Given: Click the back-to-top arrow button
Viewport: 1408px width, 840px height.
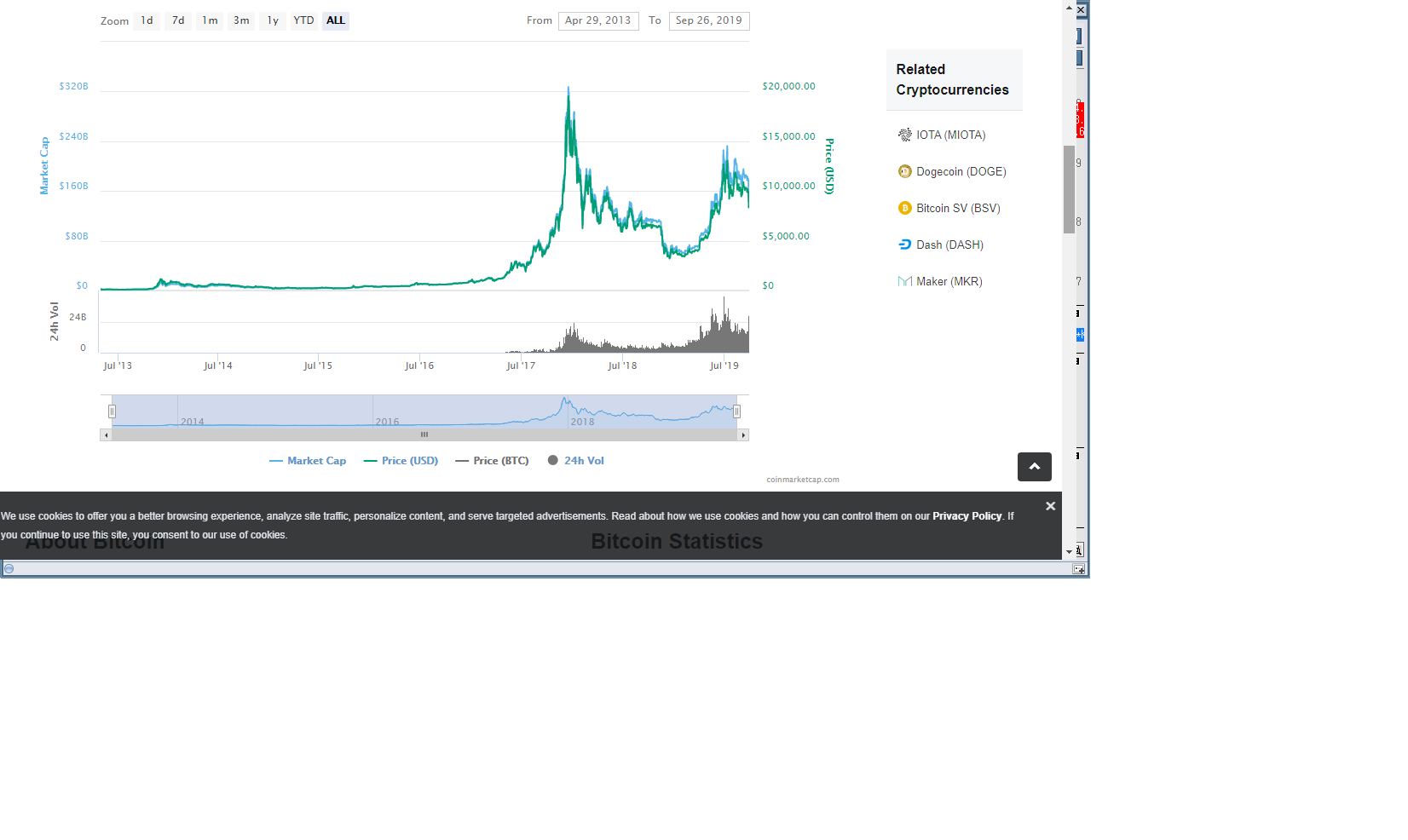Looking at the screenshot, I should point(1034,467).
